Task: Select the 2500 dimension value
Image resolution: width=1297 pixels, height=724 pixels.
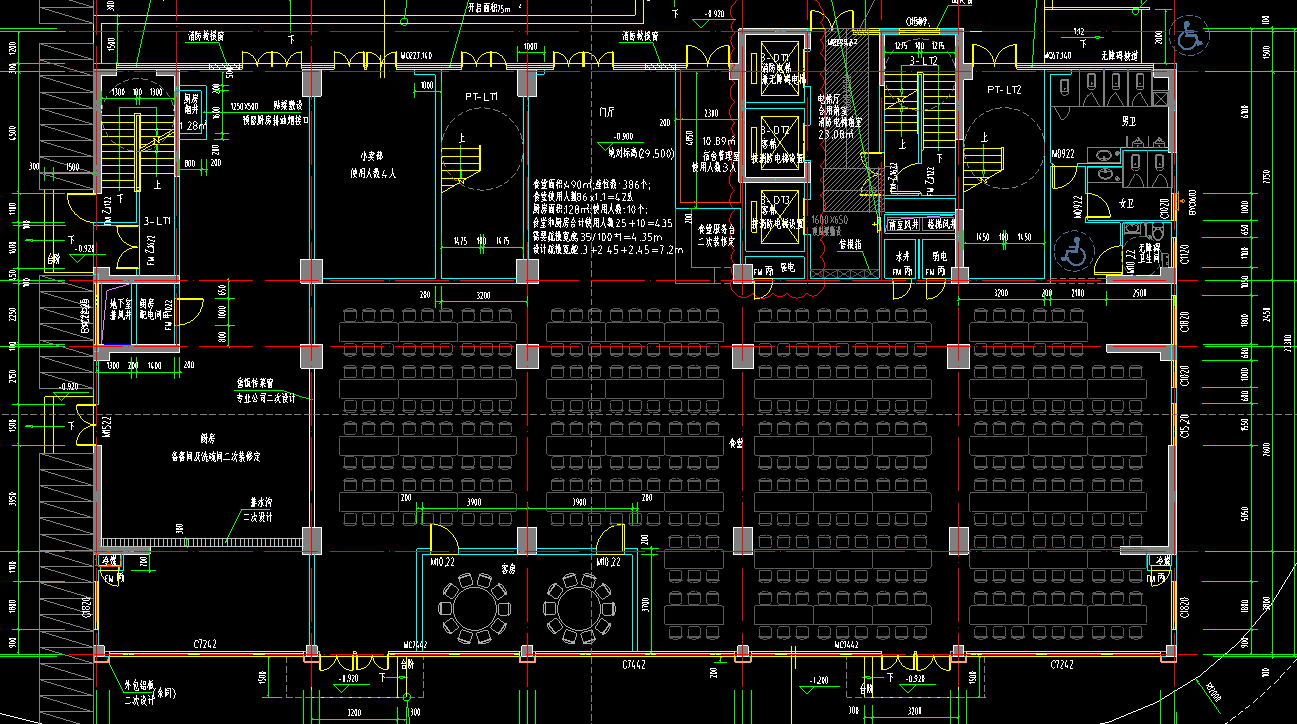Action: point(1139,295)
